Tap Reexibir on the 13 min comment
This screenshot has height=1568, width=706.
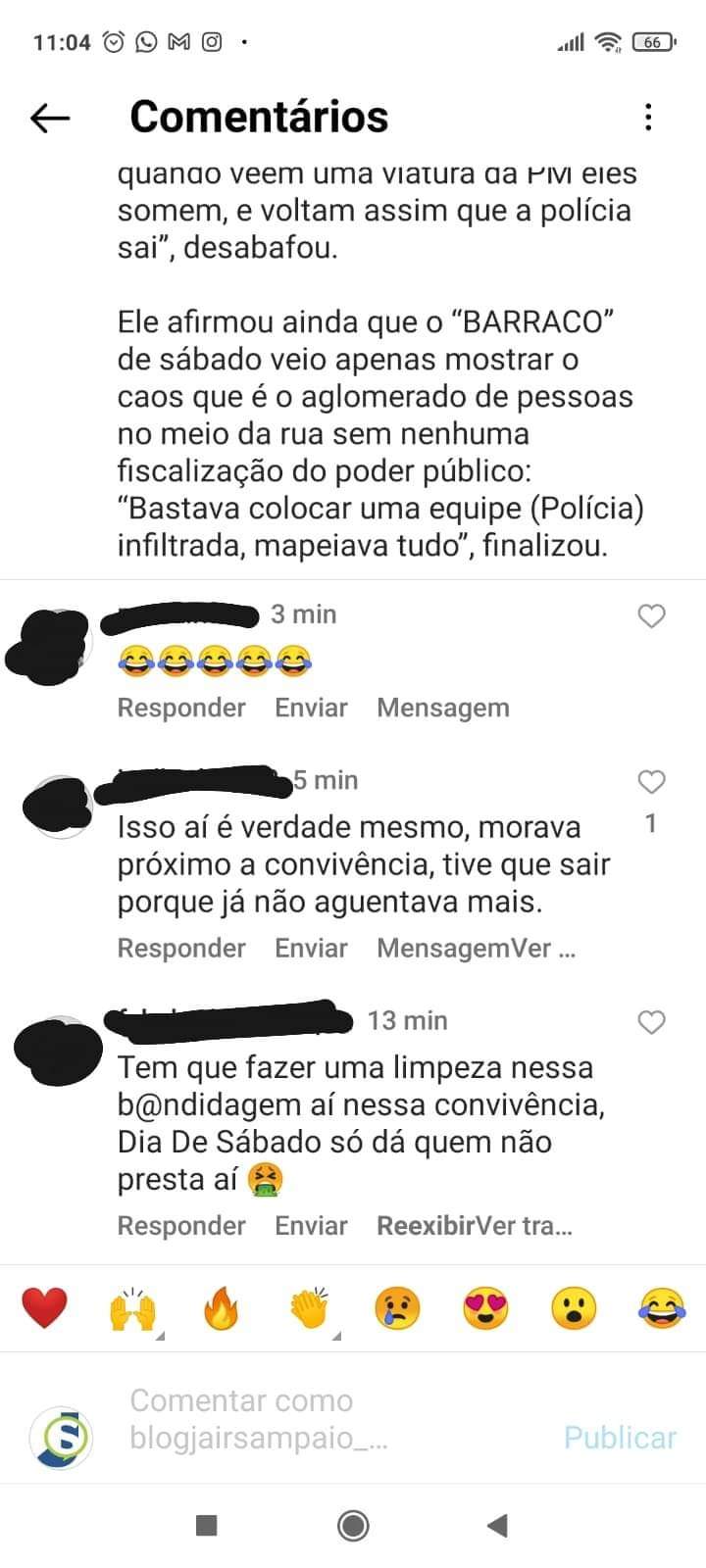coord(426,1225)
